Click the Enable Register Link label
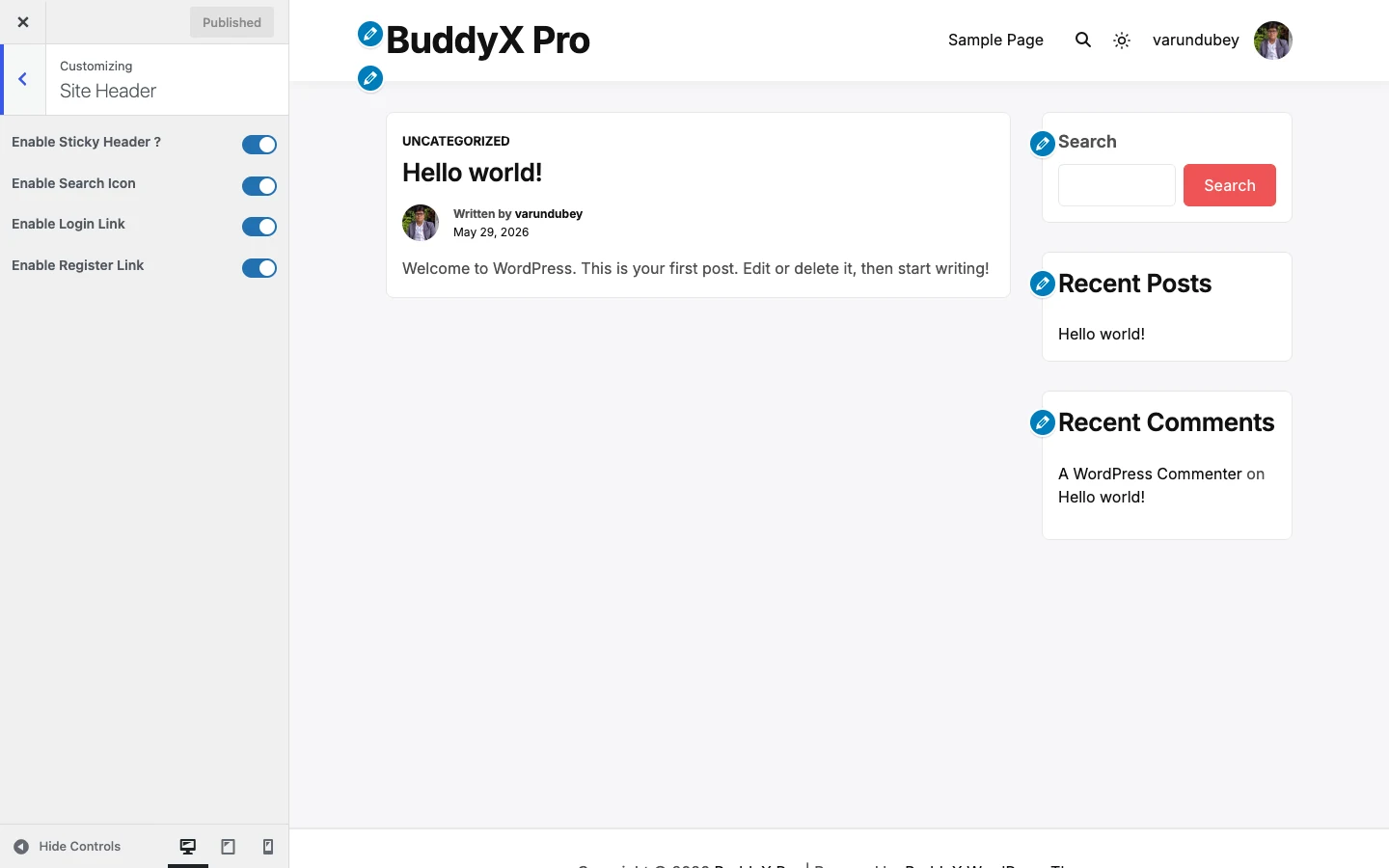Screen dimensions: 1389x868 click(77, 265)
